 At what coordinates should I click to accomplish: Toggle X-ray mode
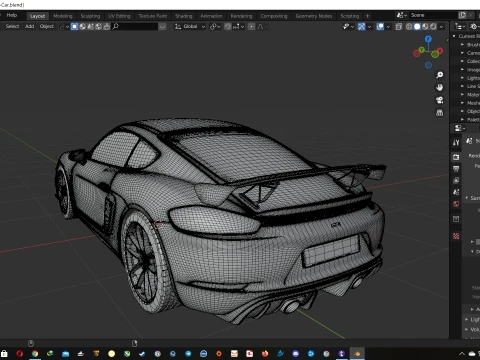click(399, 26)
